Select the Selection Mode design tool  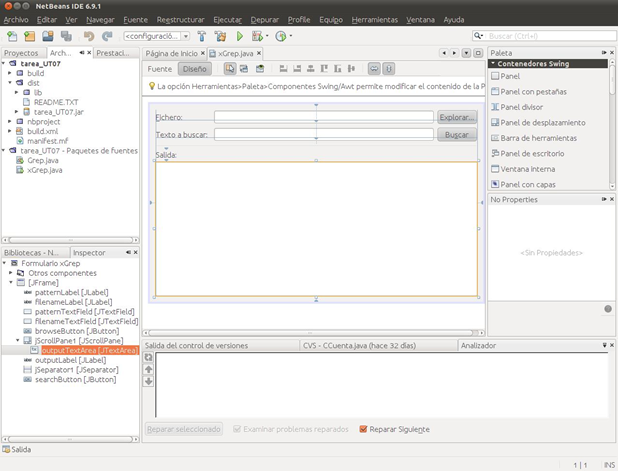point(230,69)
